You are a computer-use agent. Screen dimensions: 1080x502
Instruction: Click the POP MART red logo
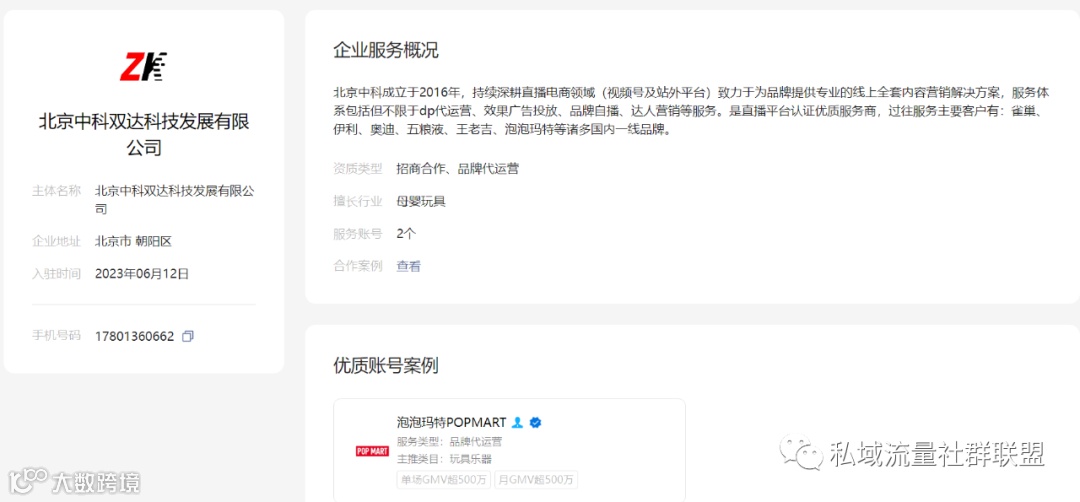(372, 451)
